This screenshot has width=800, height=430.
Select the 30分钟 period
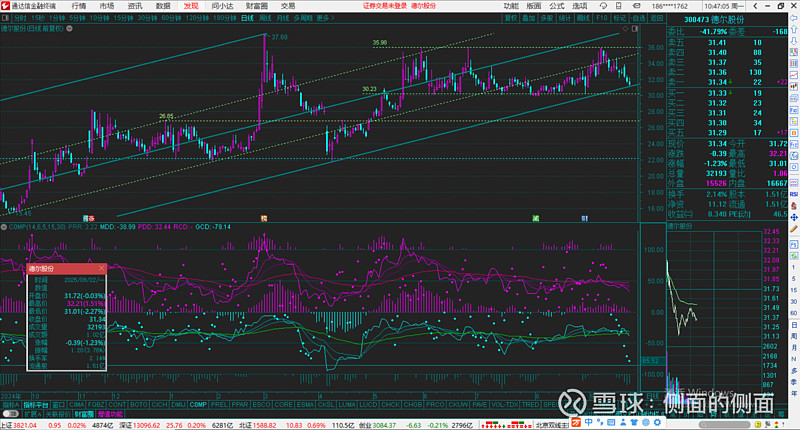tap(147, 18)
